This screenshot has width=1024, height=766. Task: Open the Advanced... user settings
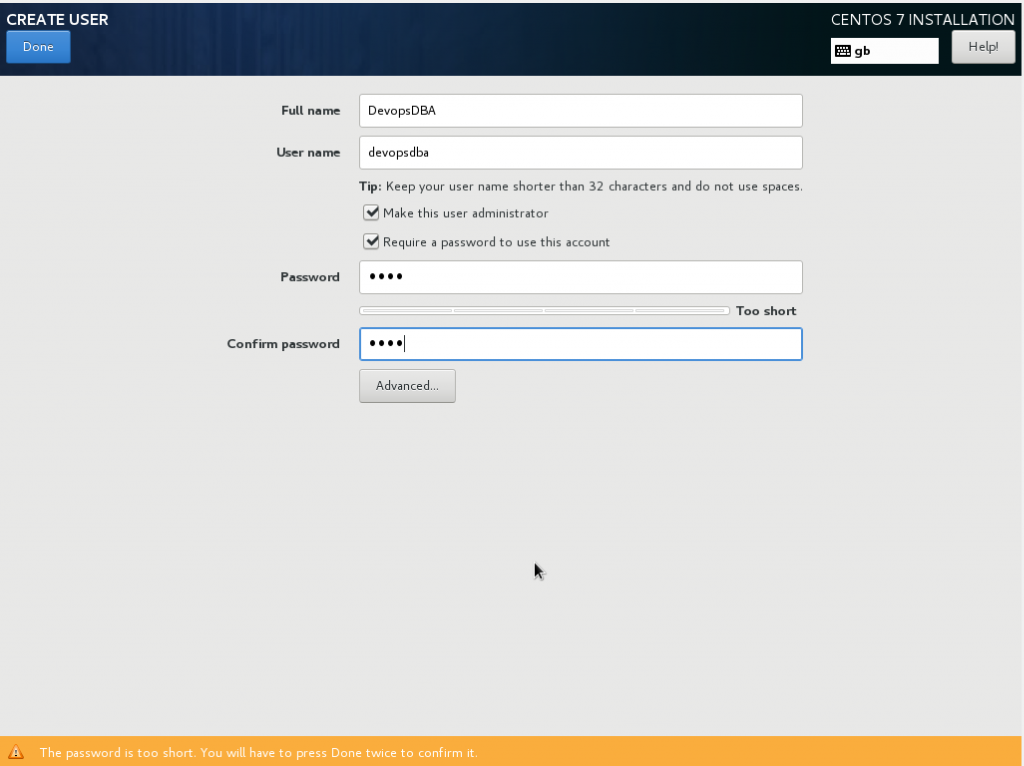pos(407,386)
